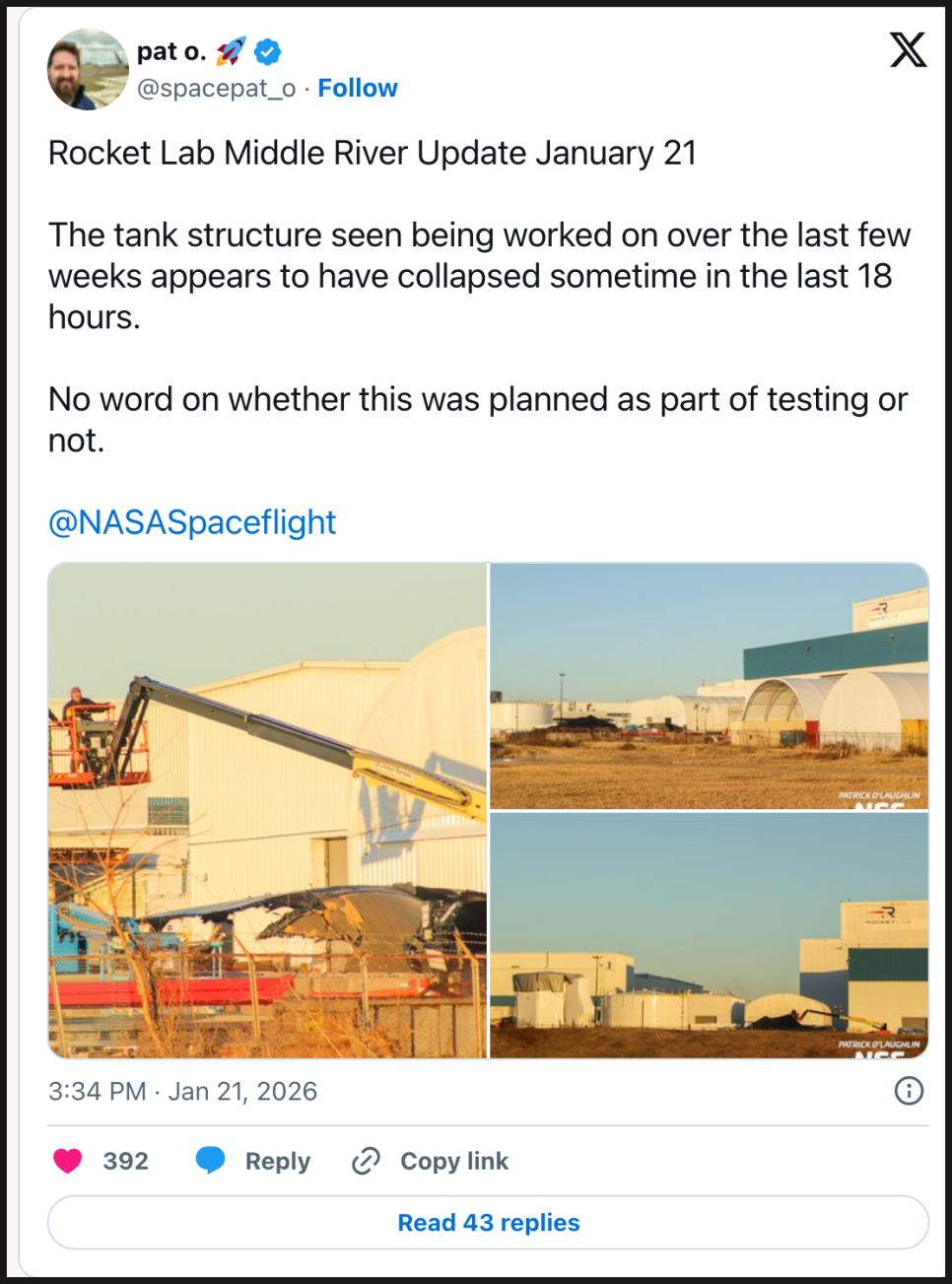This screenshot has width=952, height=1284.
Task: Open the bottom-right wide facility photo
Action: point(709,934)
